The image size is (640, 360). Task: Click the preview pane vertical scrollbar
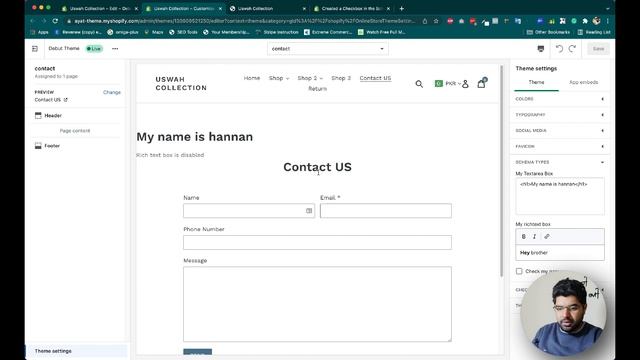click(x=501, y=171)
